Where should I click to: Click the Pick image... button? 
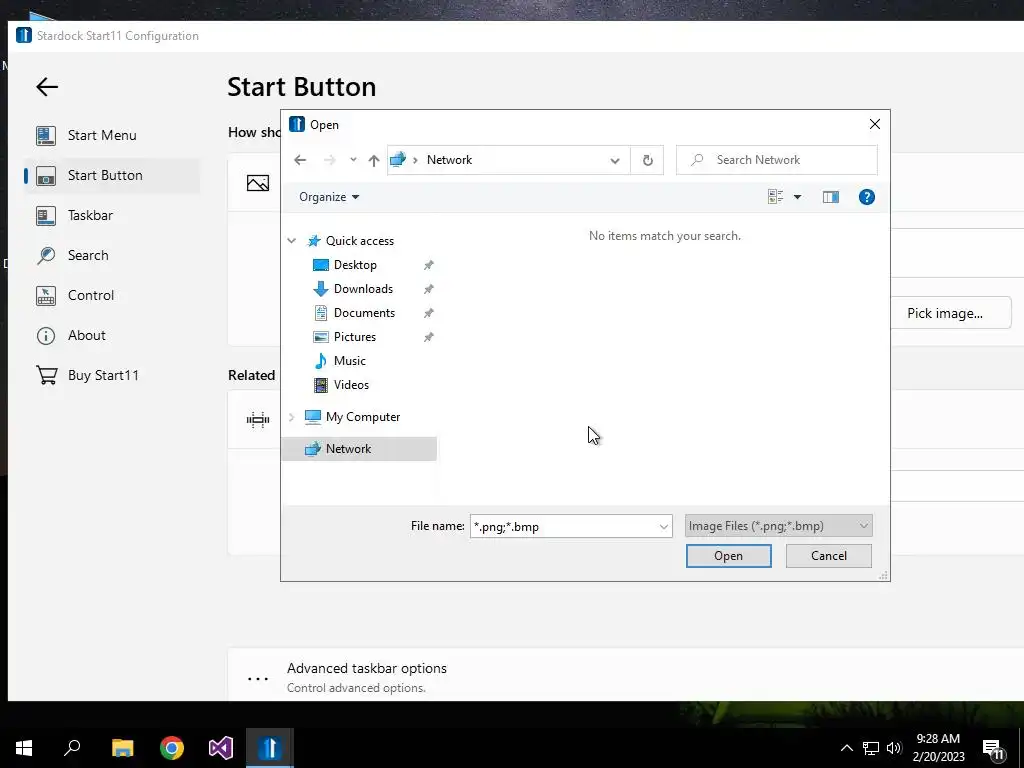944,313
